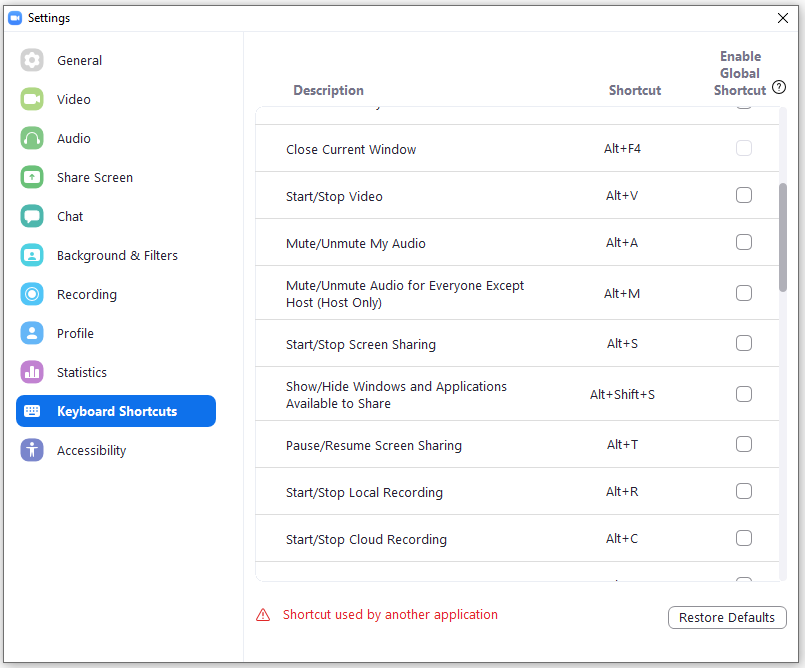
Task: Edit the Alt+R shortcut field
Action: (x=622, y=492)
